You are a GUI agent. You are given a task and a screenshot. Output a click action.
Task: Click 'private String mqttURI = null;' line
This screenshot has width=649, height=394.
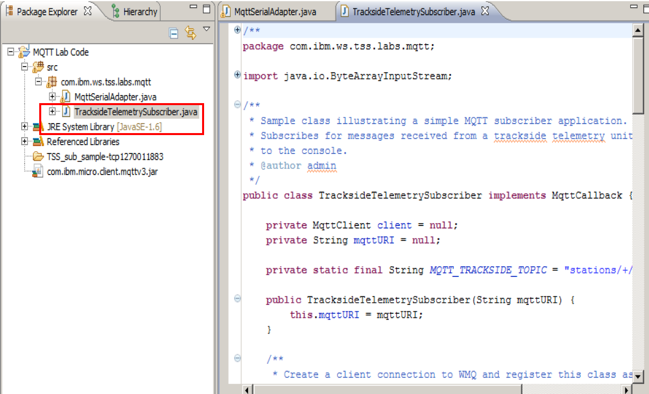(353, 240)
